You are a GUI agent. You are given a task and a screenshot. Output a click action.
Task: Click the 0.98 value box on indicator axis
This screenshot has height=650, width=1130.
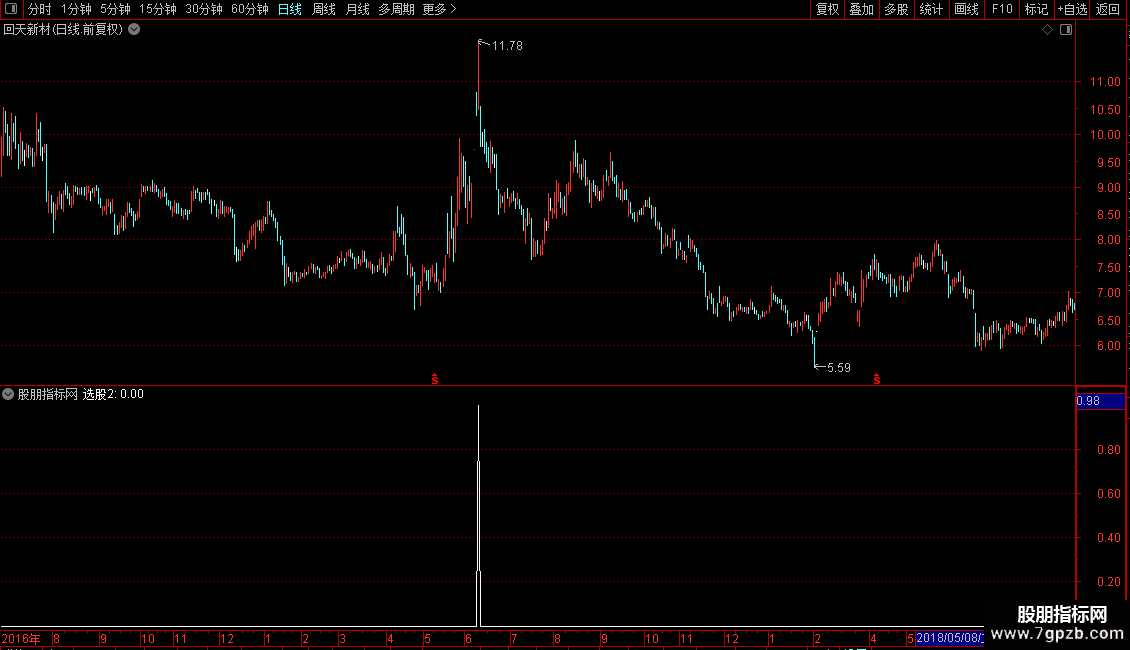1100,401
